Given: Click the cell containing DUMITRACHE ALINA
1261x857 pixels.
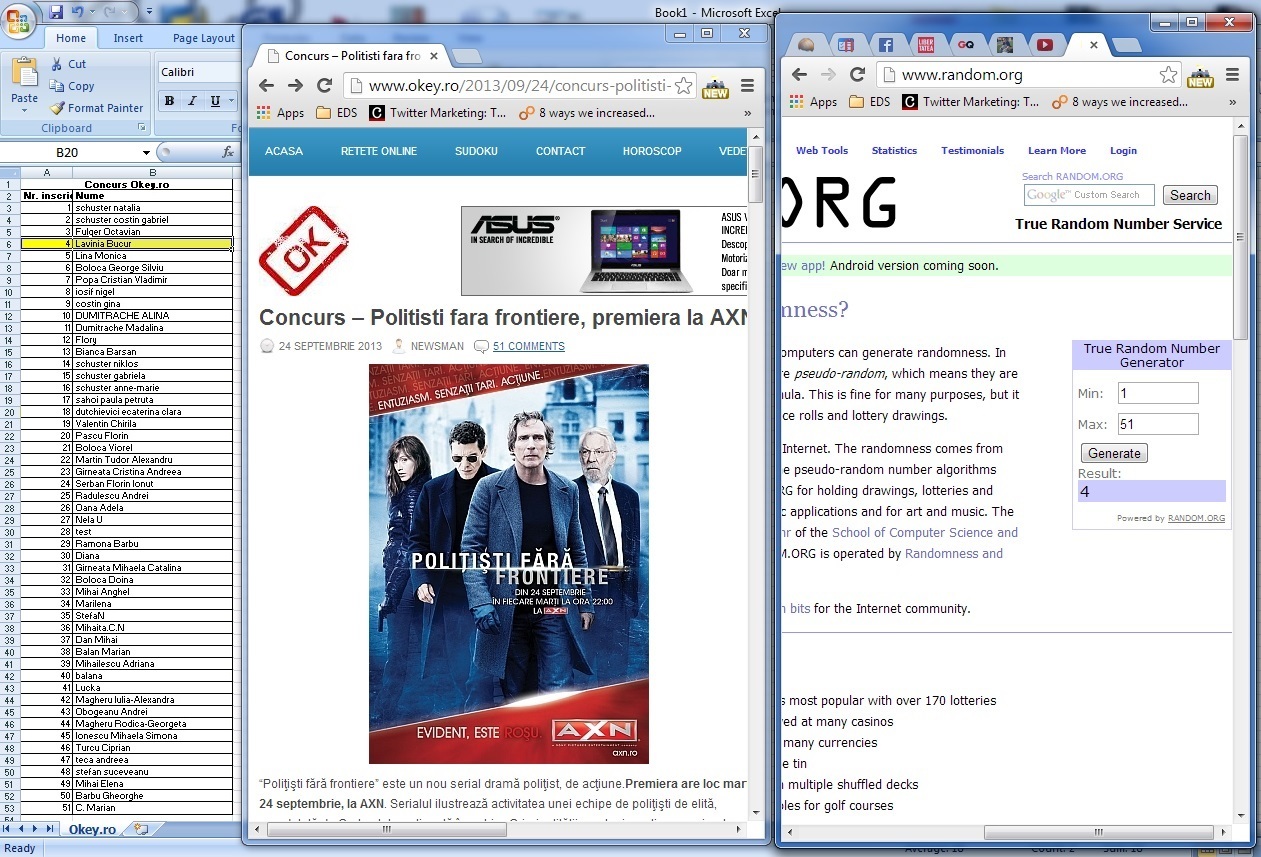Looking at the screenshot, I should pos(152,315).
